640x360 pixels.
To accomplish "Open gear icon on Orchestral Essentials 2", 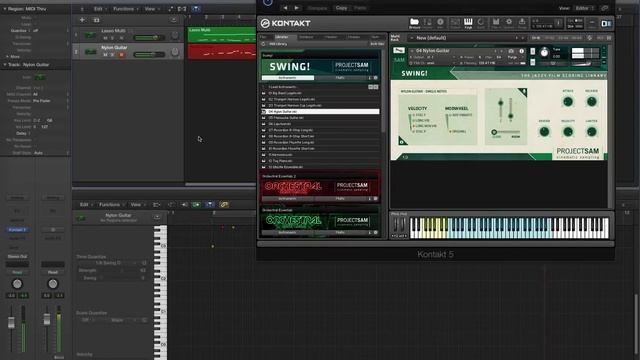I will click(x=376, y=198).
